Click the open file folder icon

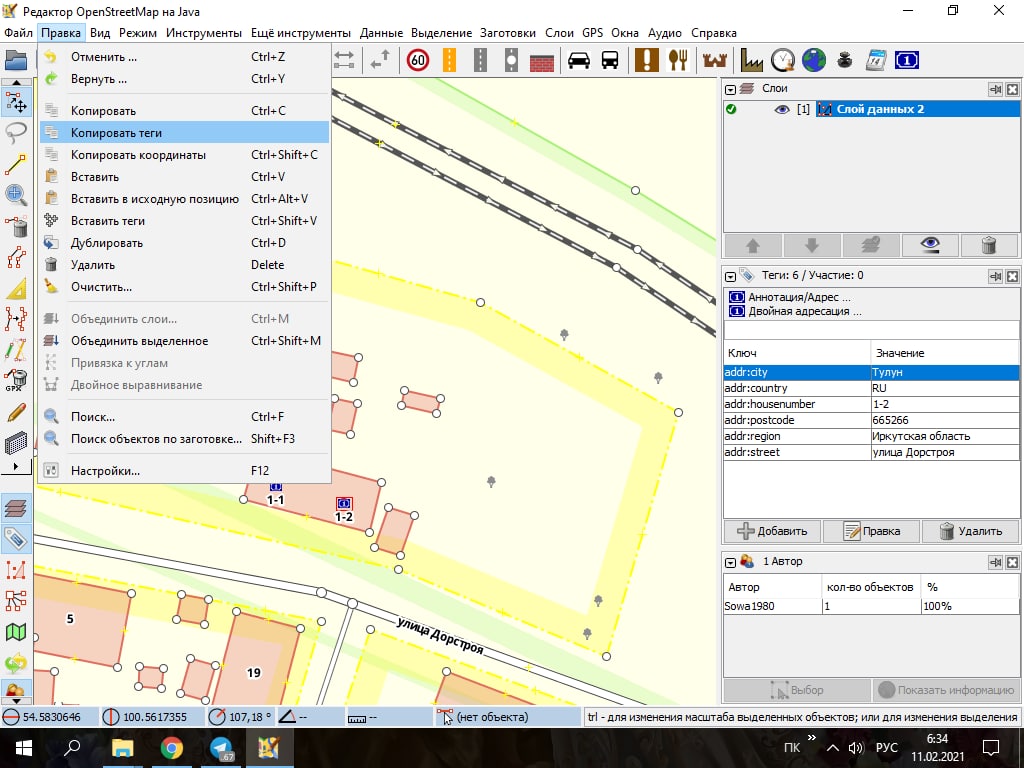pos(16,60)
